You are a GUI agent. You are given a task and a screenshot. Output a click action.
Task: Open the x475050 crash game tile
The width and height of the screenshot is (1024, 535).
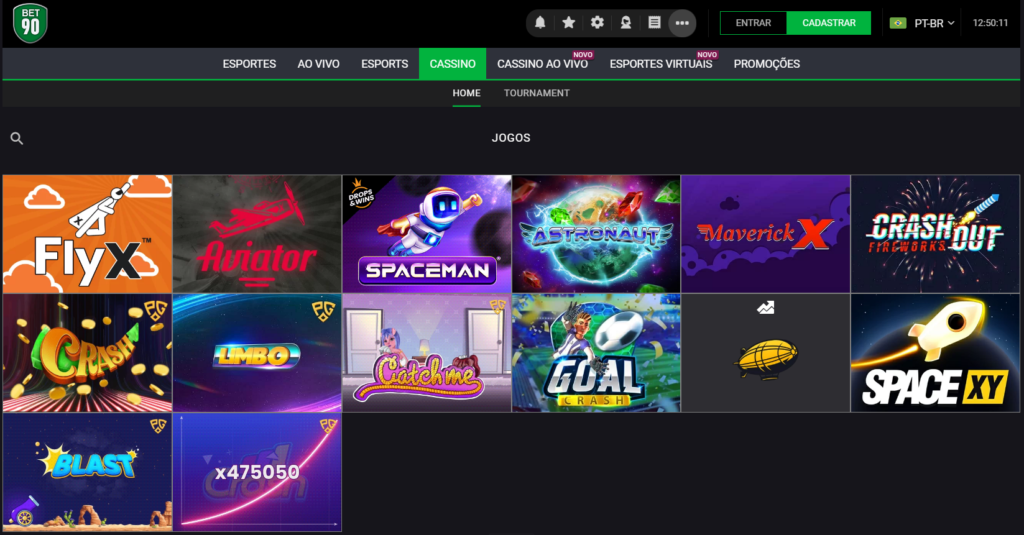point(257,472)
